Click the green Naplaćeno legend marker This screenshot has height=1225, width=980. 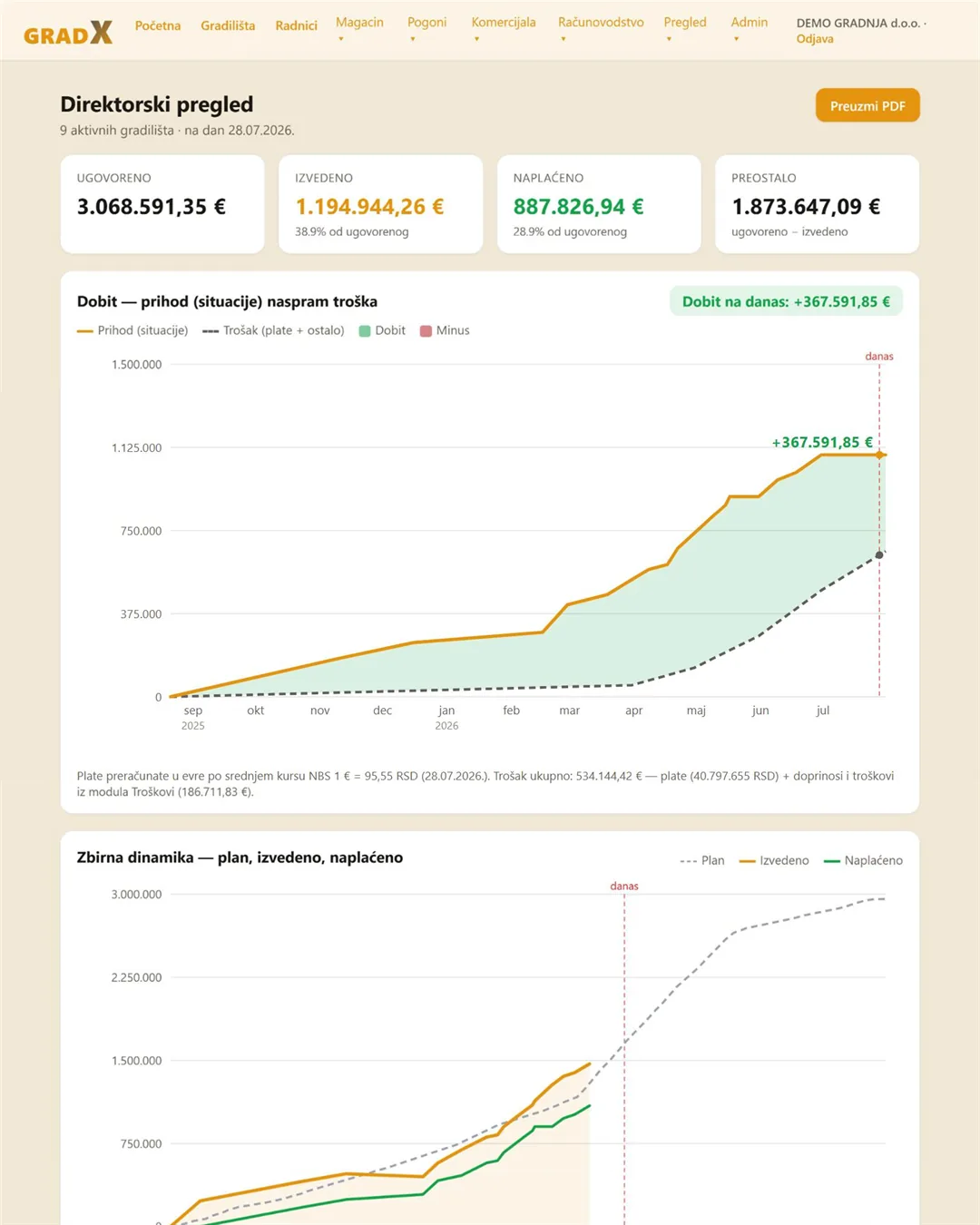[831, 861]
